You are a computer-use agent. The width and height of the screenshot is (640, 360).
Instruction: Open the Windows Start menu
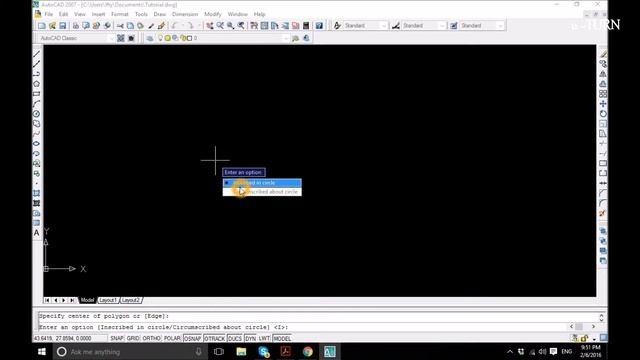[x=42, y=352]
